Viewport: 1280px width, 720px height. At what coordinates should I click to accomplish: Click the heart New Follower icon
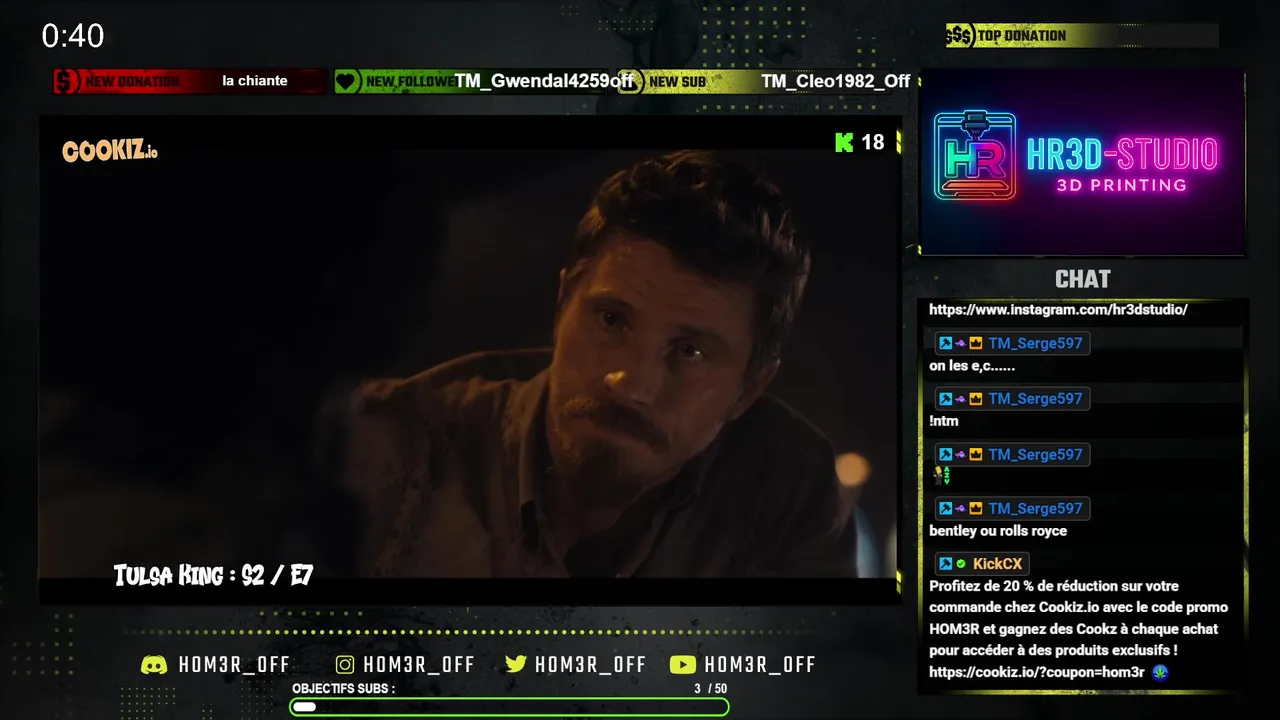[x=347, y=81]
